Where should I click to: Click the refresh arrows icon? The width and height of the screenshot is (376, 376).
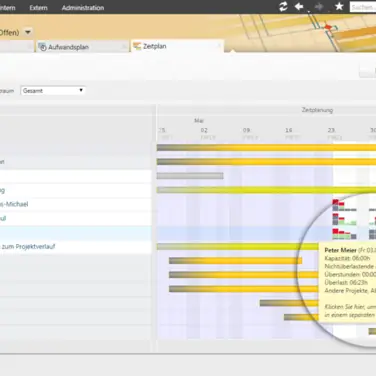click(x=283, y=7)
